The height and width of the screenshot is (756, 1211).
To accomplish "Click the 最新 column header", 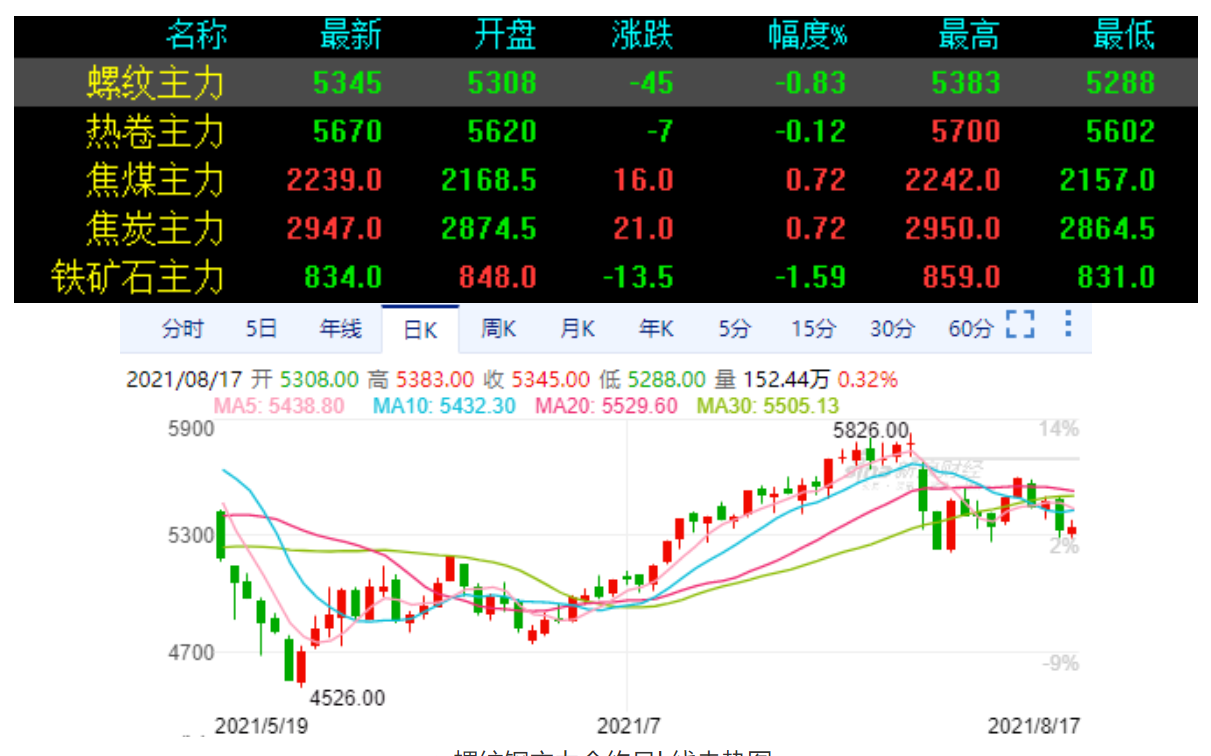I will click(x=350, y=37).
